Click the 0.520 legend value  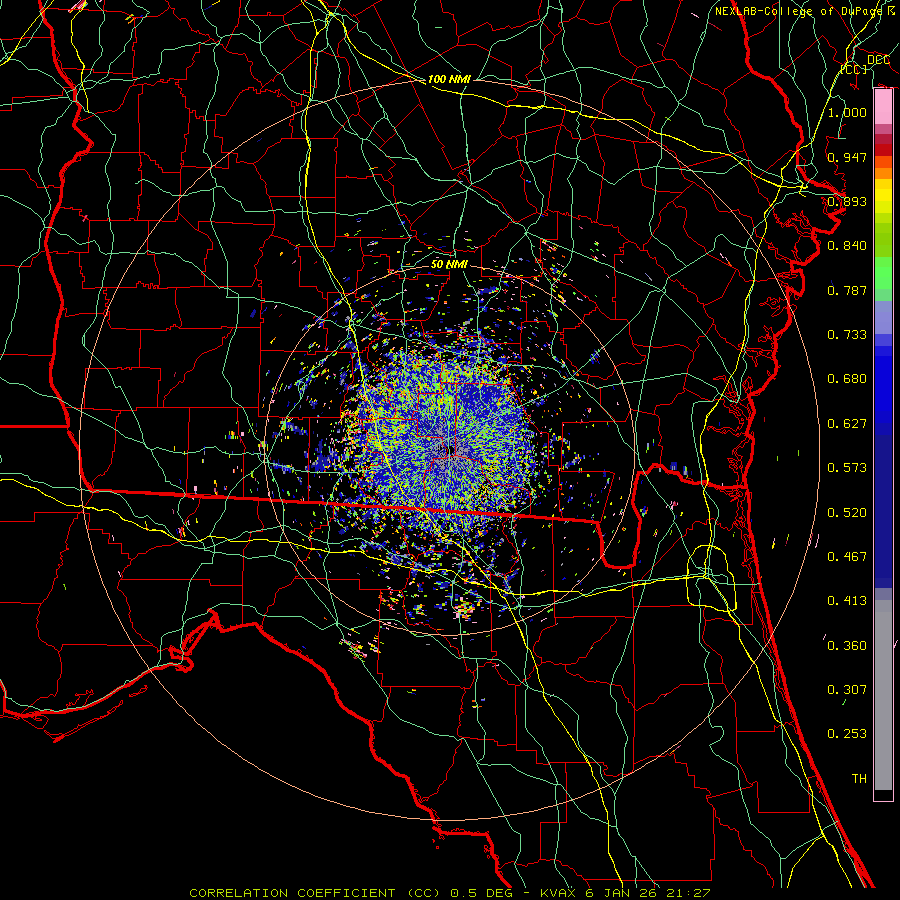pos(847,513)
